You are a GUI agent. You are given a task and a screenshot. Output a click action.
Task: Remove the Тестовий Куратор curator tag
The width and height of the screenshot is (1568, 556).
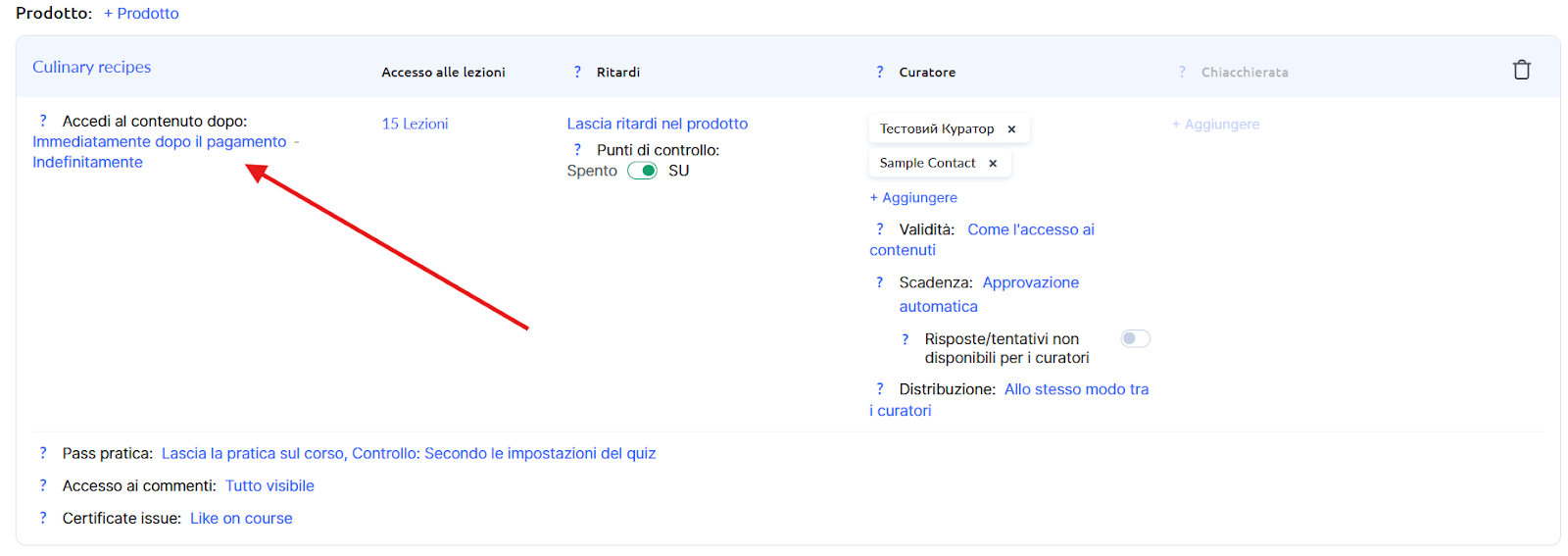click(1011, 129)
